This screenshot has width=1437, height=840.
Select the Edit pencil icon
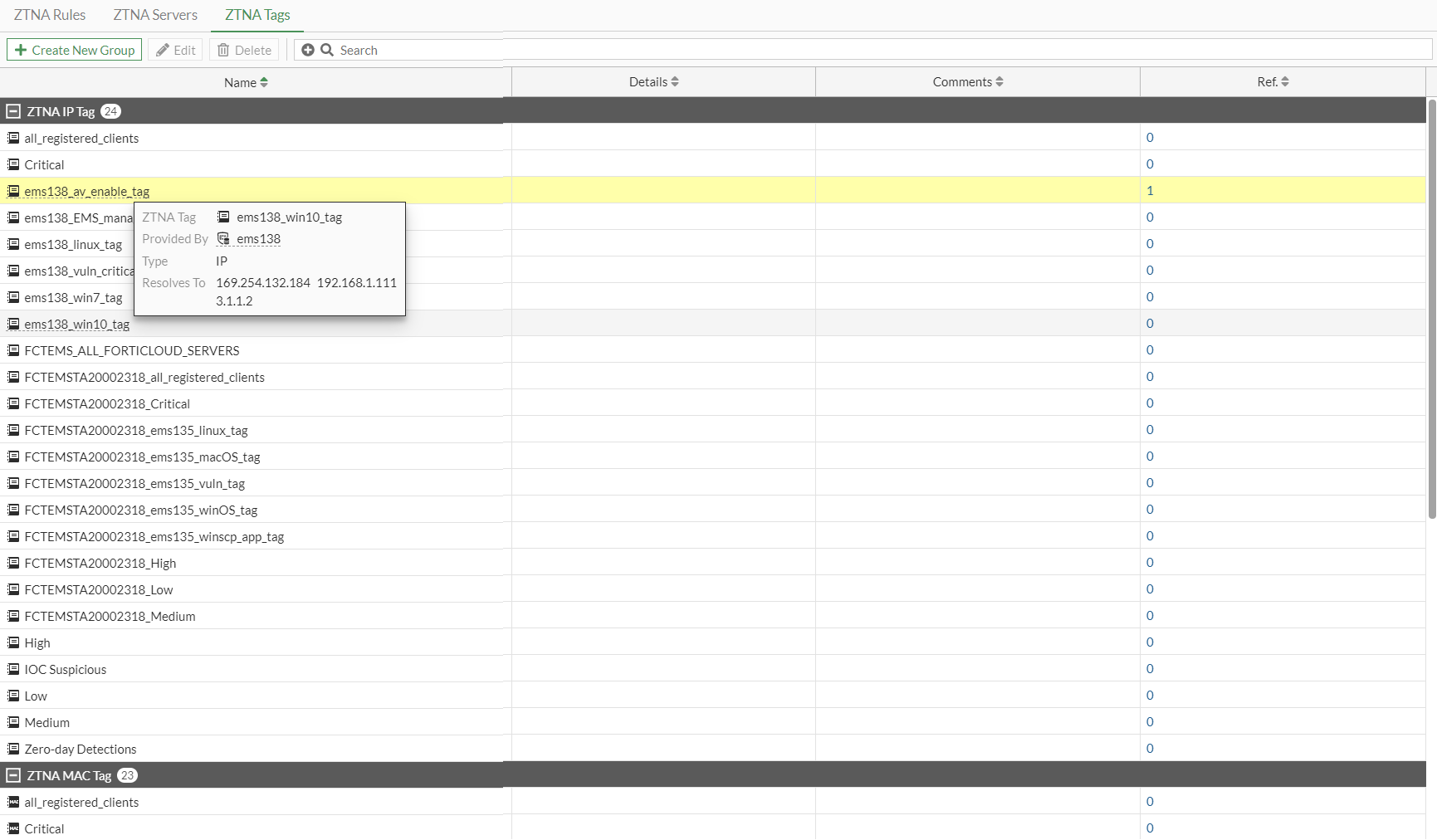(x=163, y=50)
